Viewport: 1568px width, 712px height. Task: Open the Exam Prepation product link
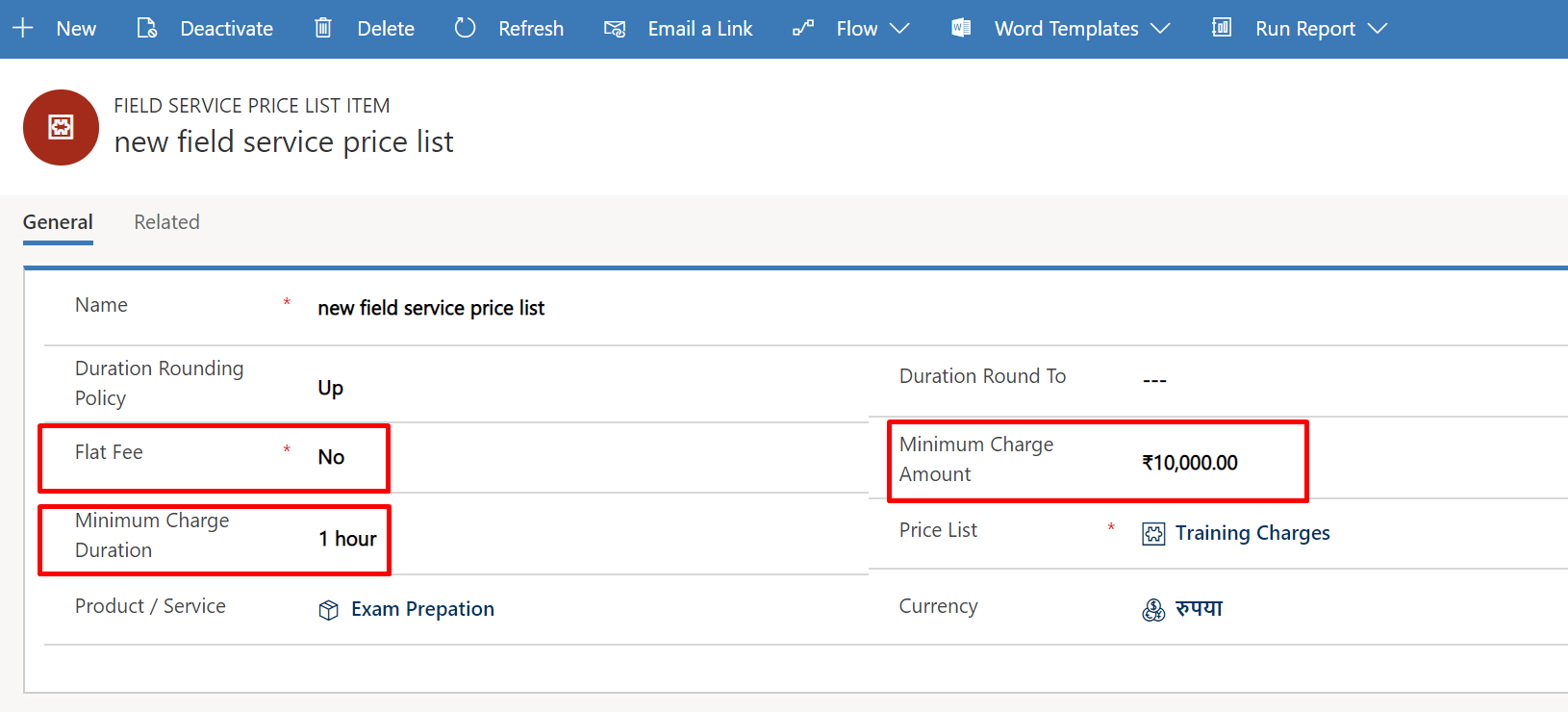[422, 609]
